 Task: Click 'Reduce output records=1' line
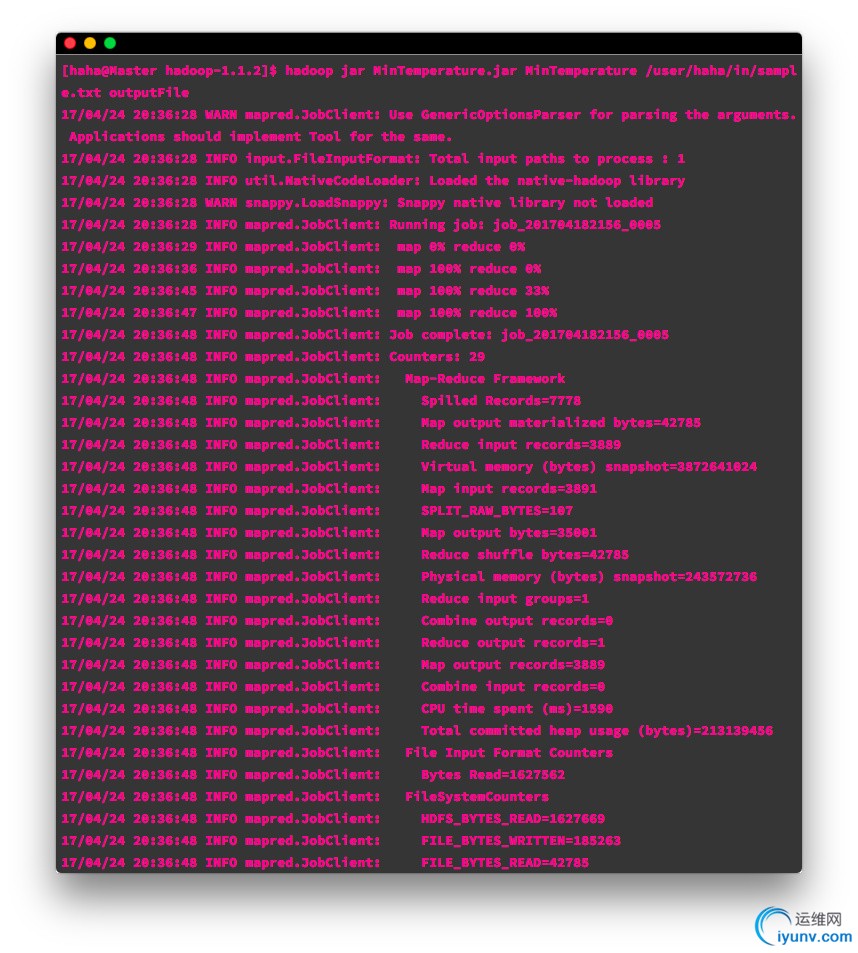click(334, 642)
